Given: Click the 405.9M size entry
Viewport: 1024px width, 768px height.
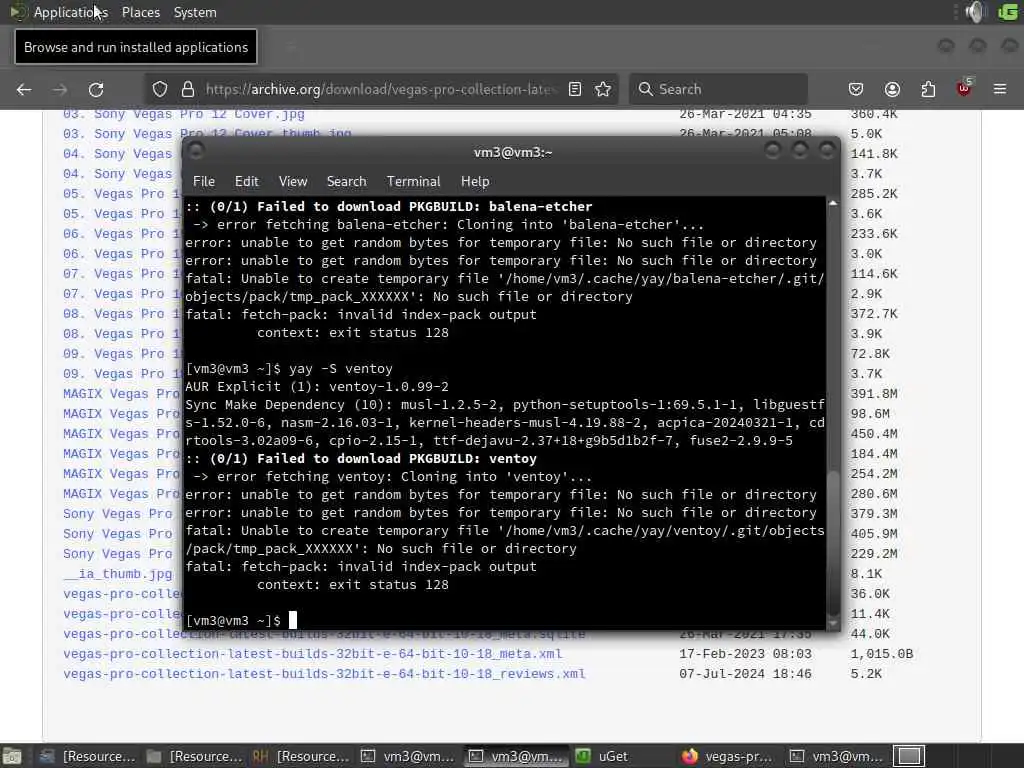Looking at the screenshot, I should (874, 534).
